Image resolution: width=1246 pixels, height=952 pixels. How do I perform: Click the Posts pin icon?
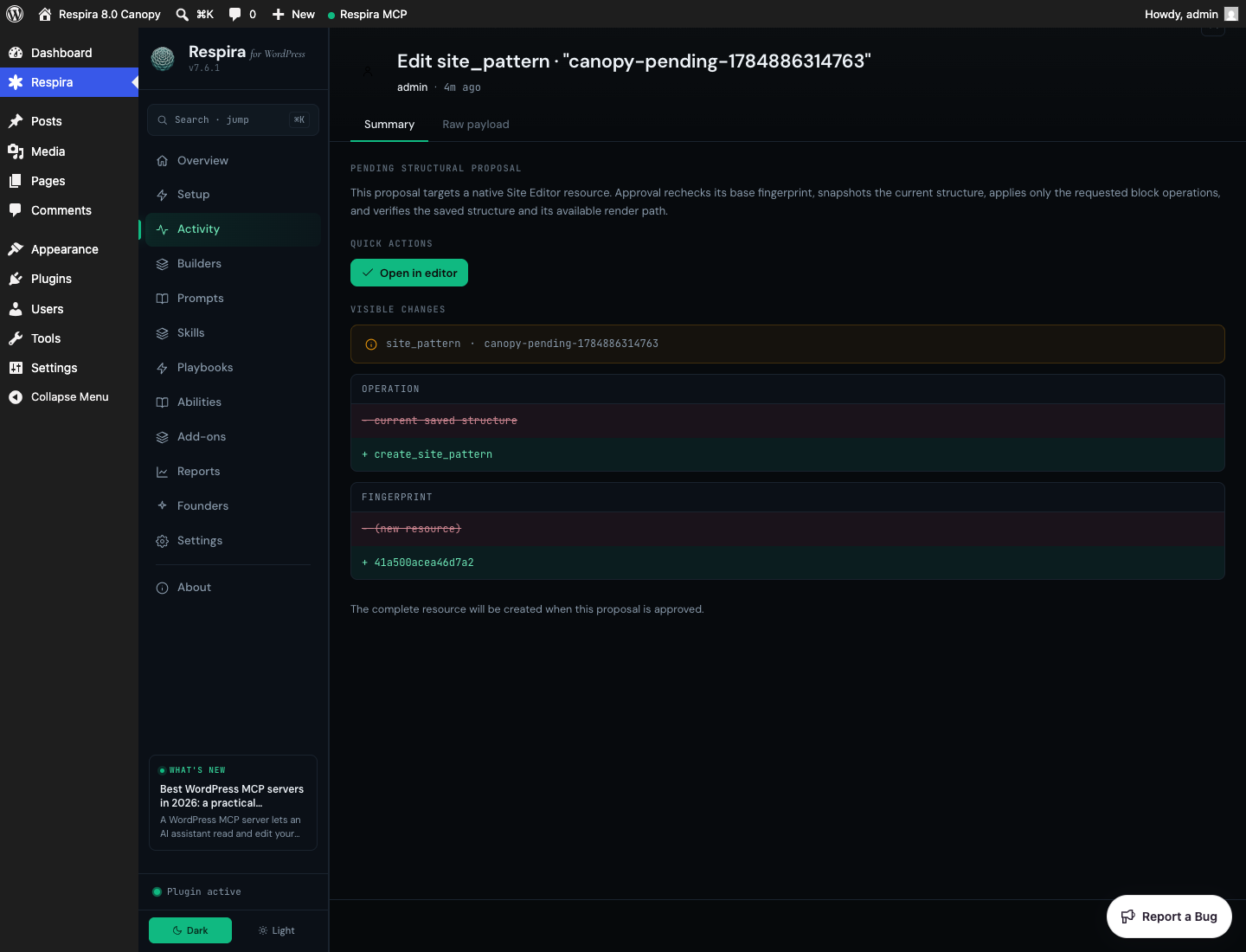coord(16,121)
